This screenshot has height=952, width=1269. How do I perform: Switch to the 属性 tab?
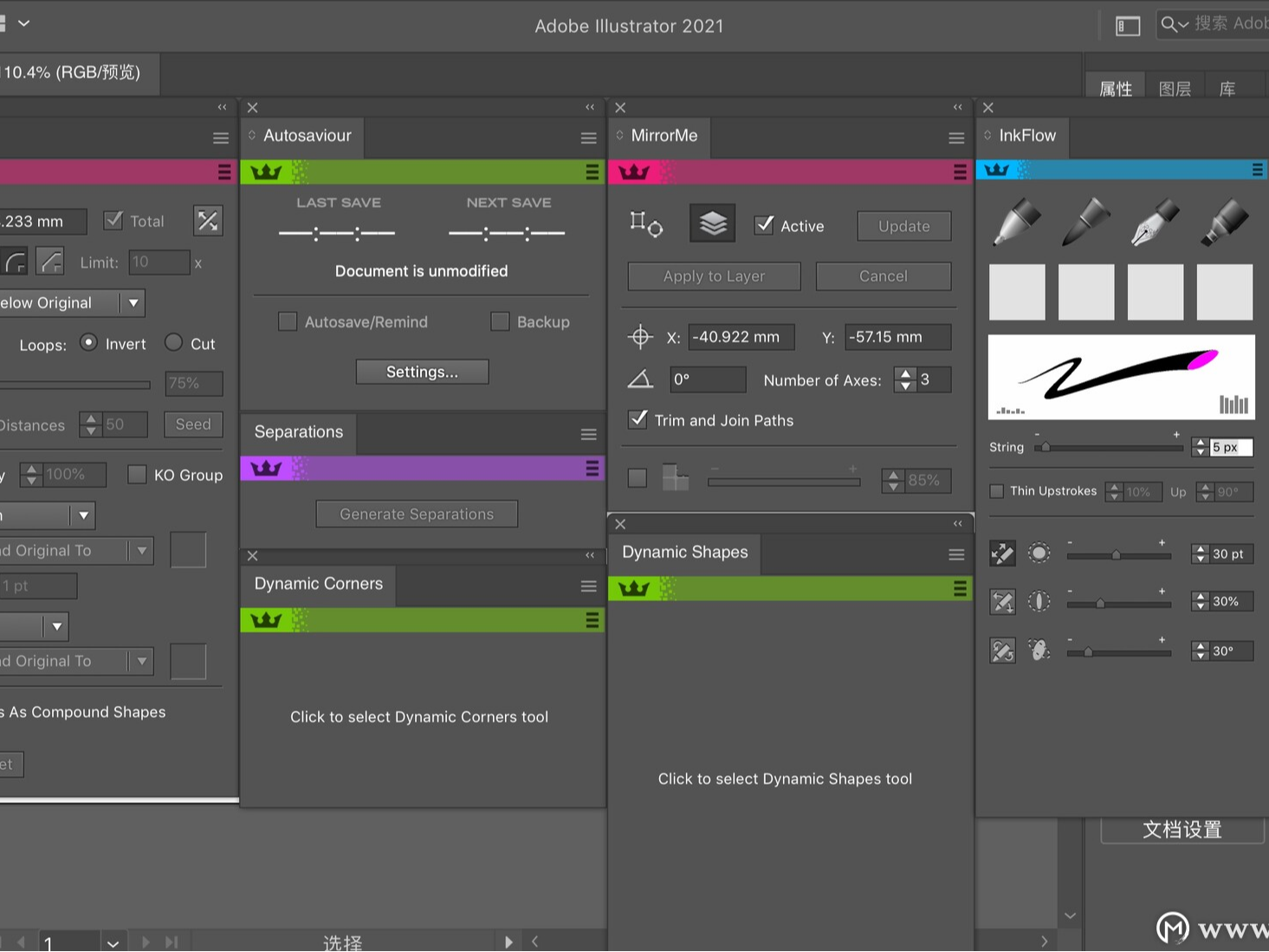[x=1116, y=87]
